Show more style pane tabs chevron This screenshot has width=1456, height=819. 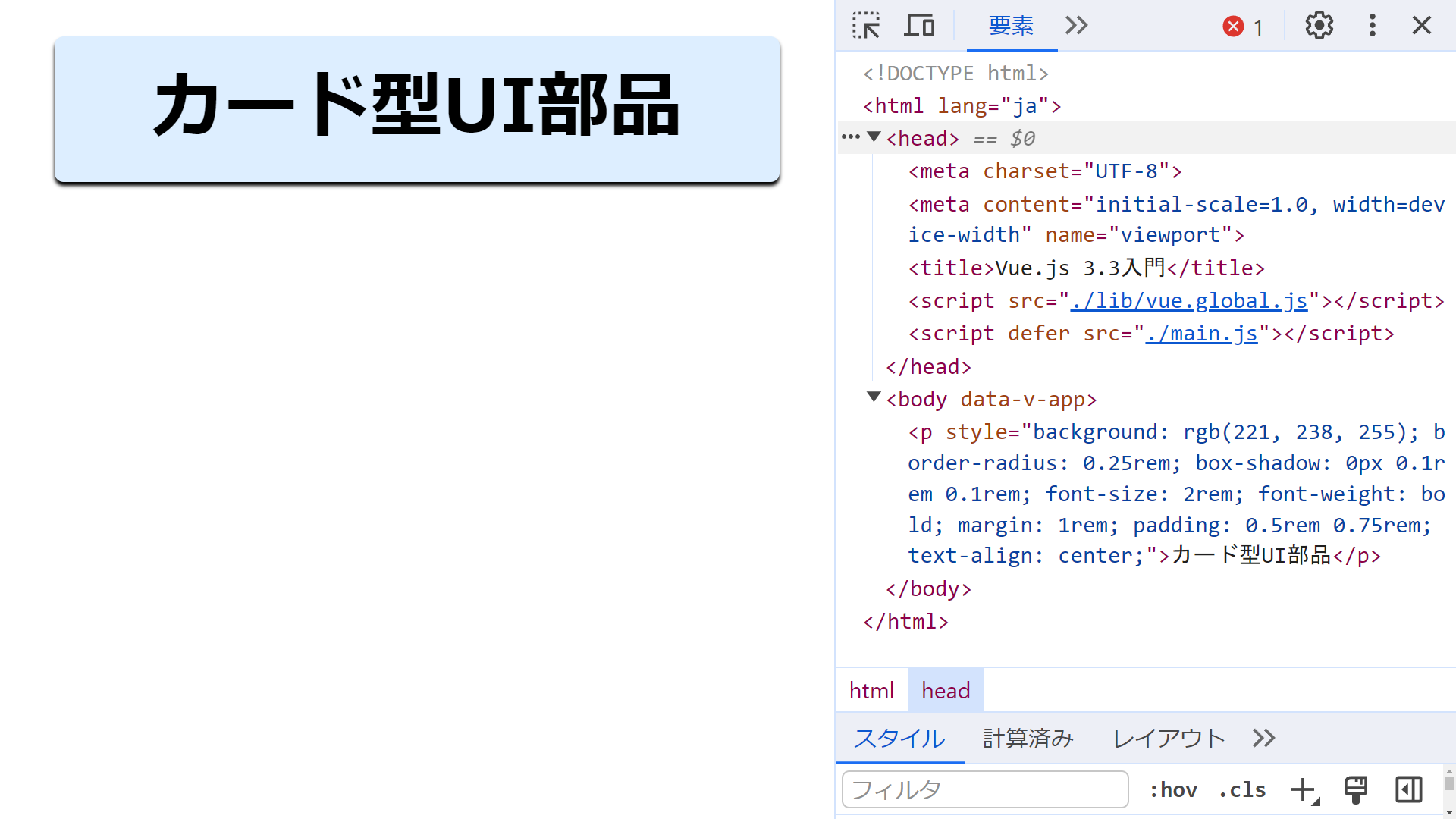click(1263, 738)
